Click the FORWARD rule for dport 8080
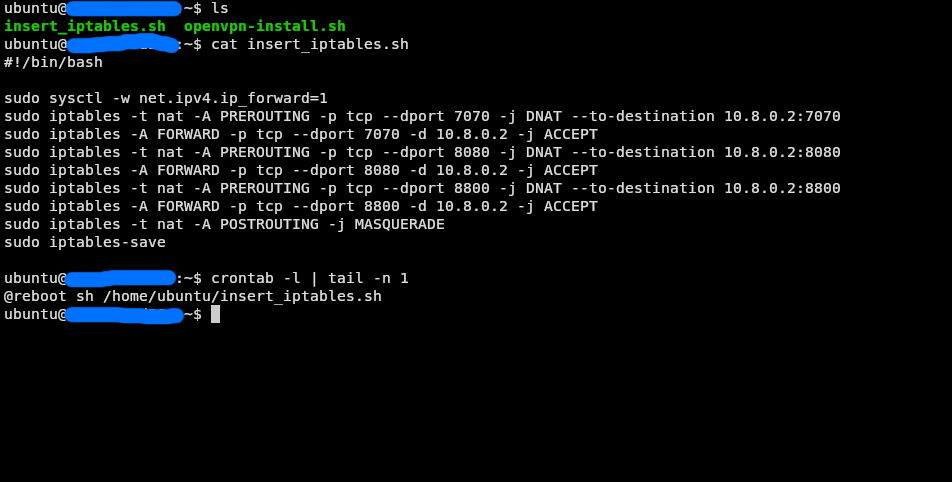Viewport: 952px width, 482px height. click(x=301, y=170)
